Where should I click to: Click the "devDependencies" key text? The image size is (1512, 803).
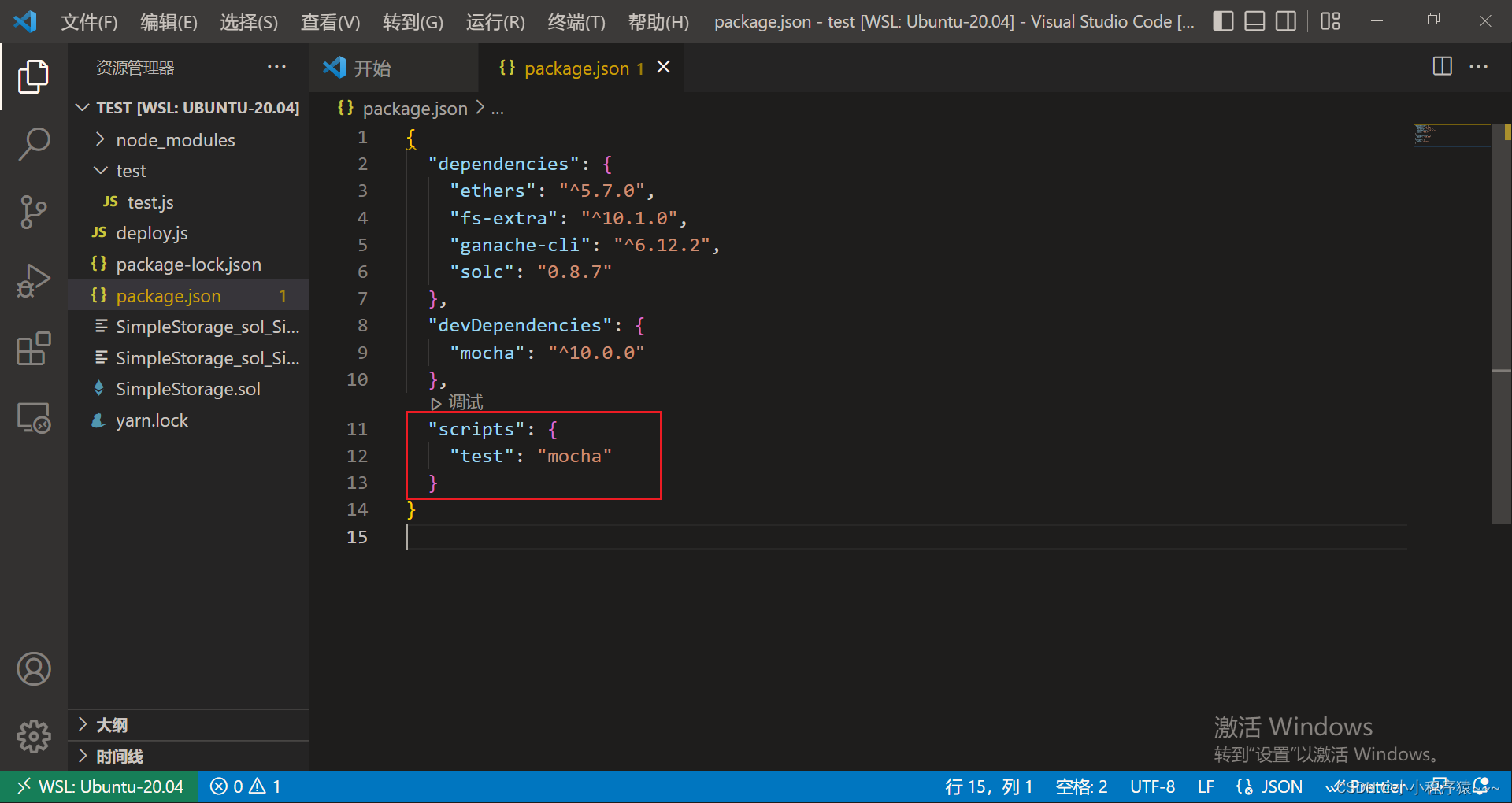point(520,325)
